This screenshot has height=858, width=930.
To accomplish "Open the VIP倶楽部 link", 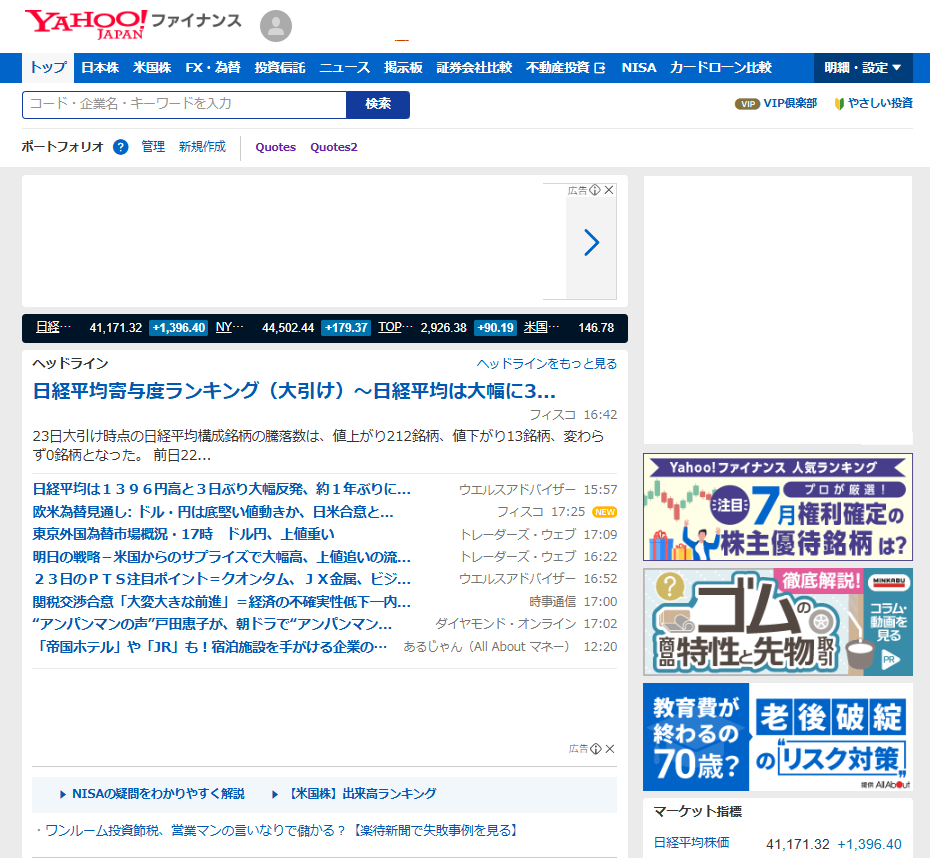I will tap(790, 104).
